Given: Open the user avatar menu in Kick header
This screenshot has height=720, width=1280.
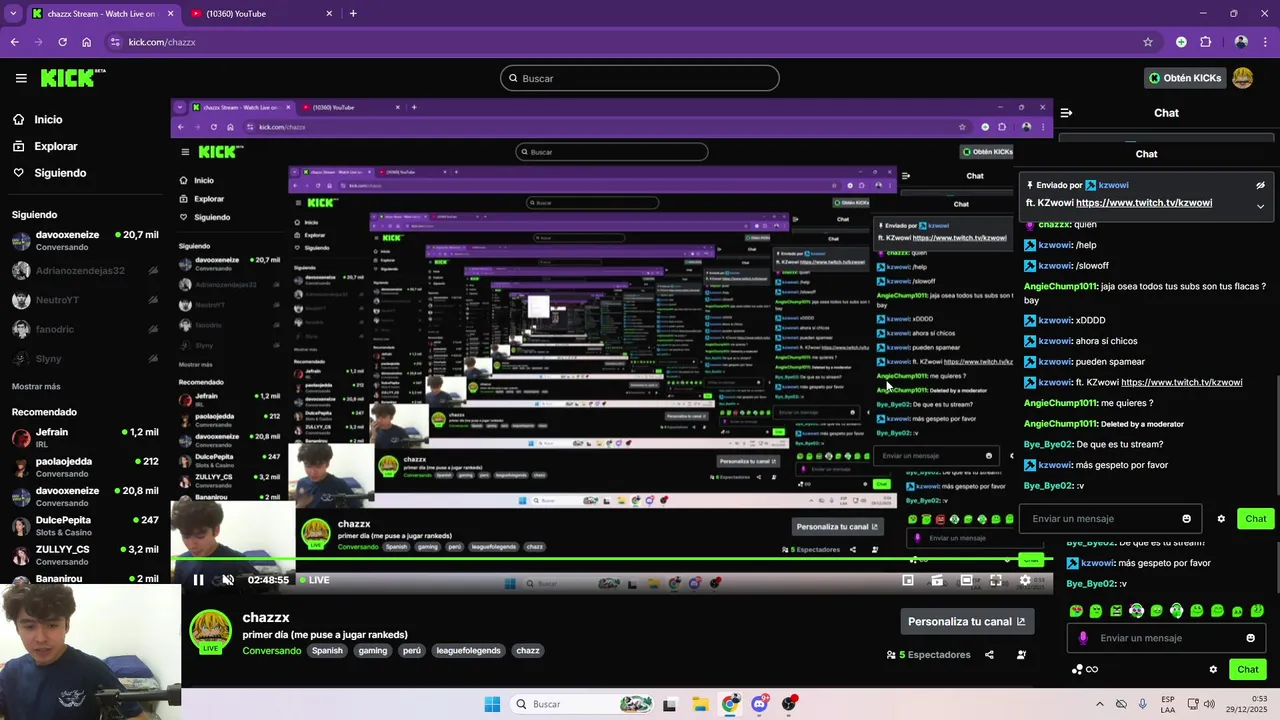Looking at the screenshot, I should tap(1243, 78).
